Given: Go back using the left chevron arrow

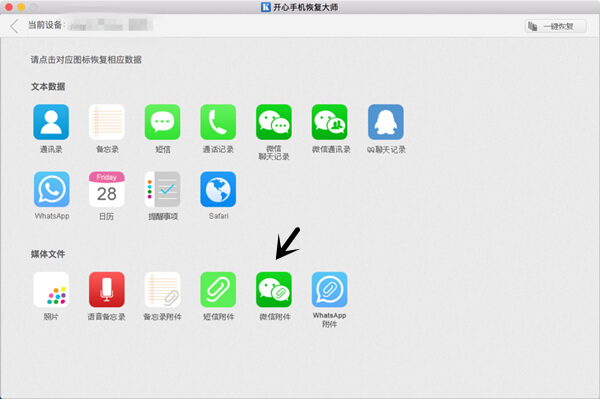Looking at the screenshot, I should coord(15,26).
